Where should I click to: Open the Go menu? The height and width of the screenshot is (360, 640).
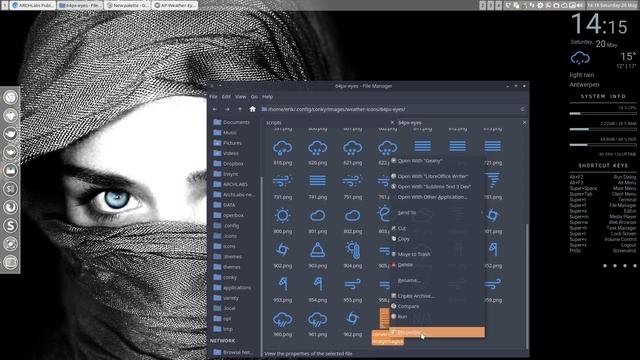pos(254,97)
